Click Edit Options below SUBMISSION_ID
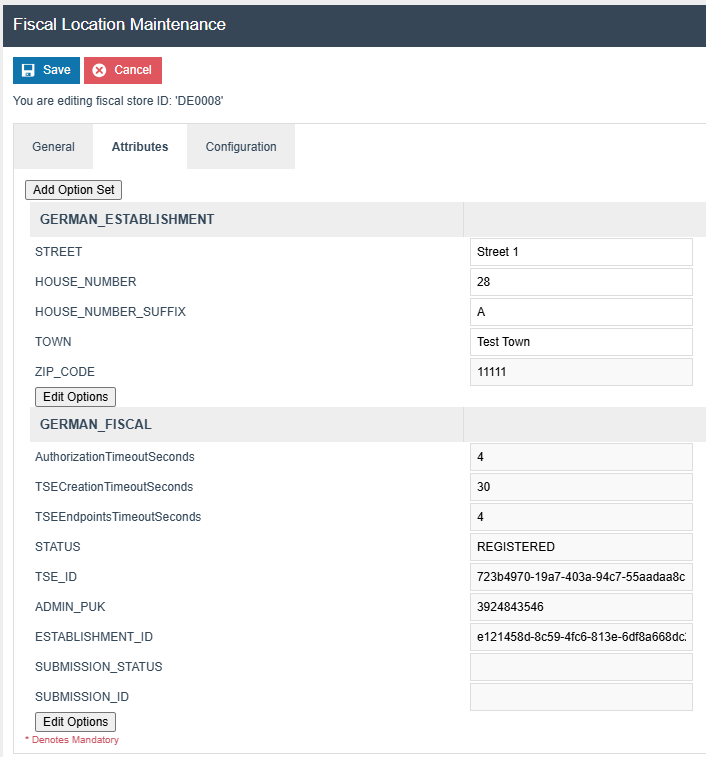This screenshot has height=757, width=706. point(75,722)
